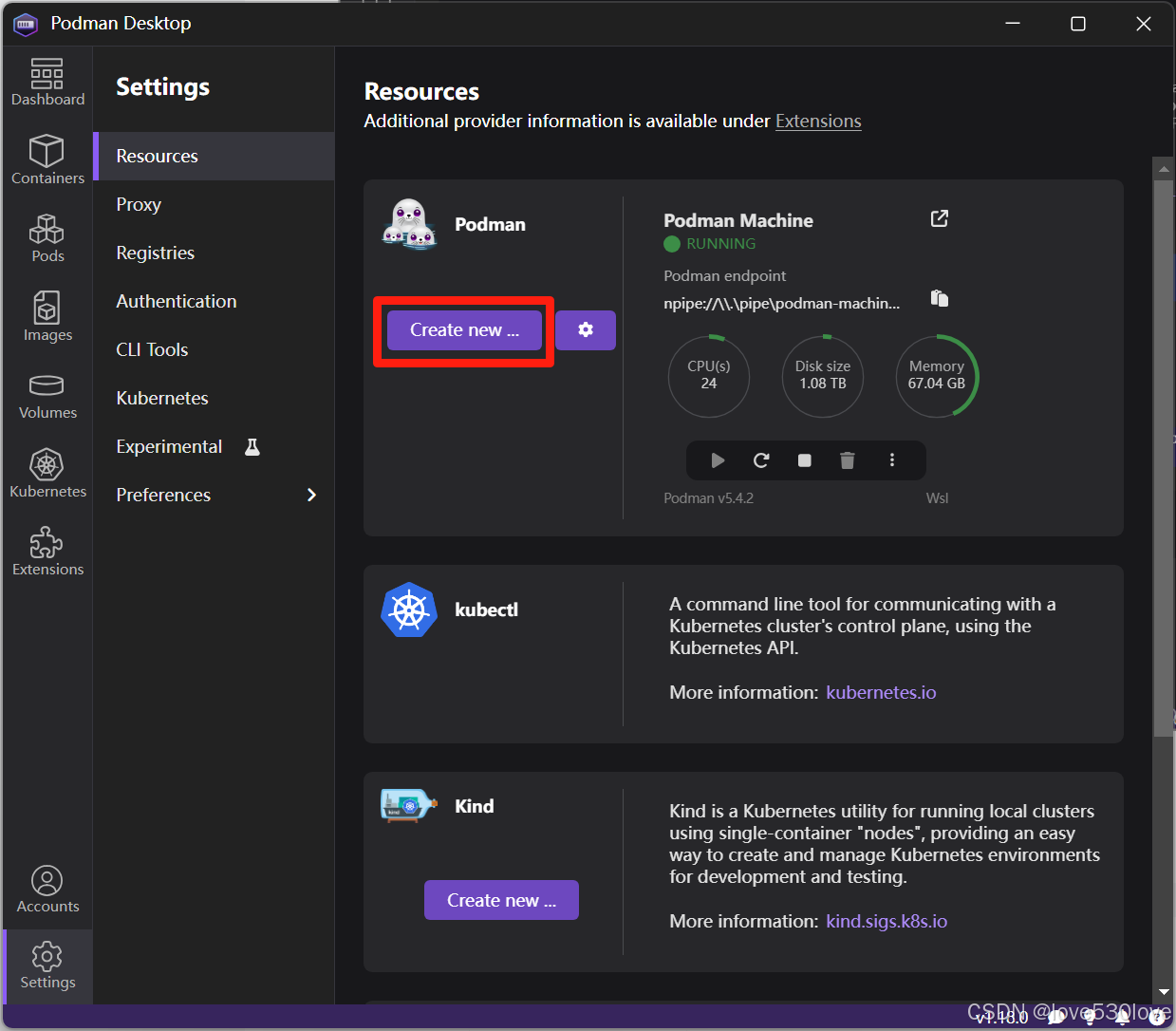Image resolution: width=1176 pixels, height=1031 pixels.
Task: Click the Kind bottle logo
Action: coord(409,805)
